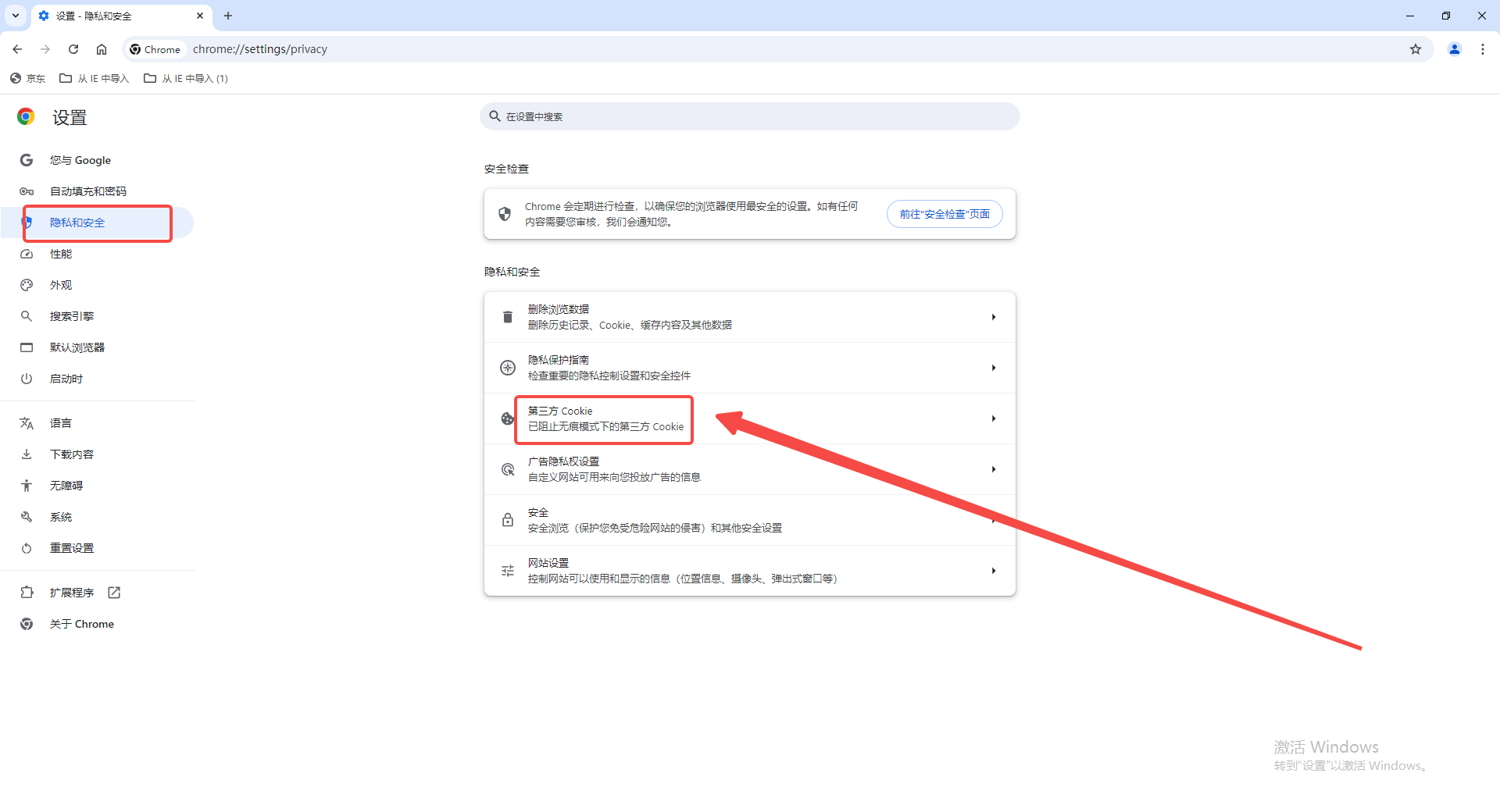Viewport: 1500px width, 812px height.
Task: Open 第三方 Cookie settings
Action: coord(750,418)
